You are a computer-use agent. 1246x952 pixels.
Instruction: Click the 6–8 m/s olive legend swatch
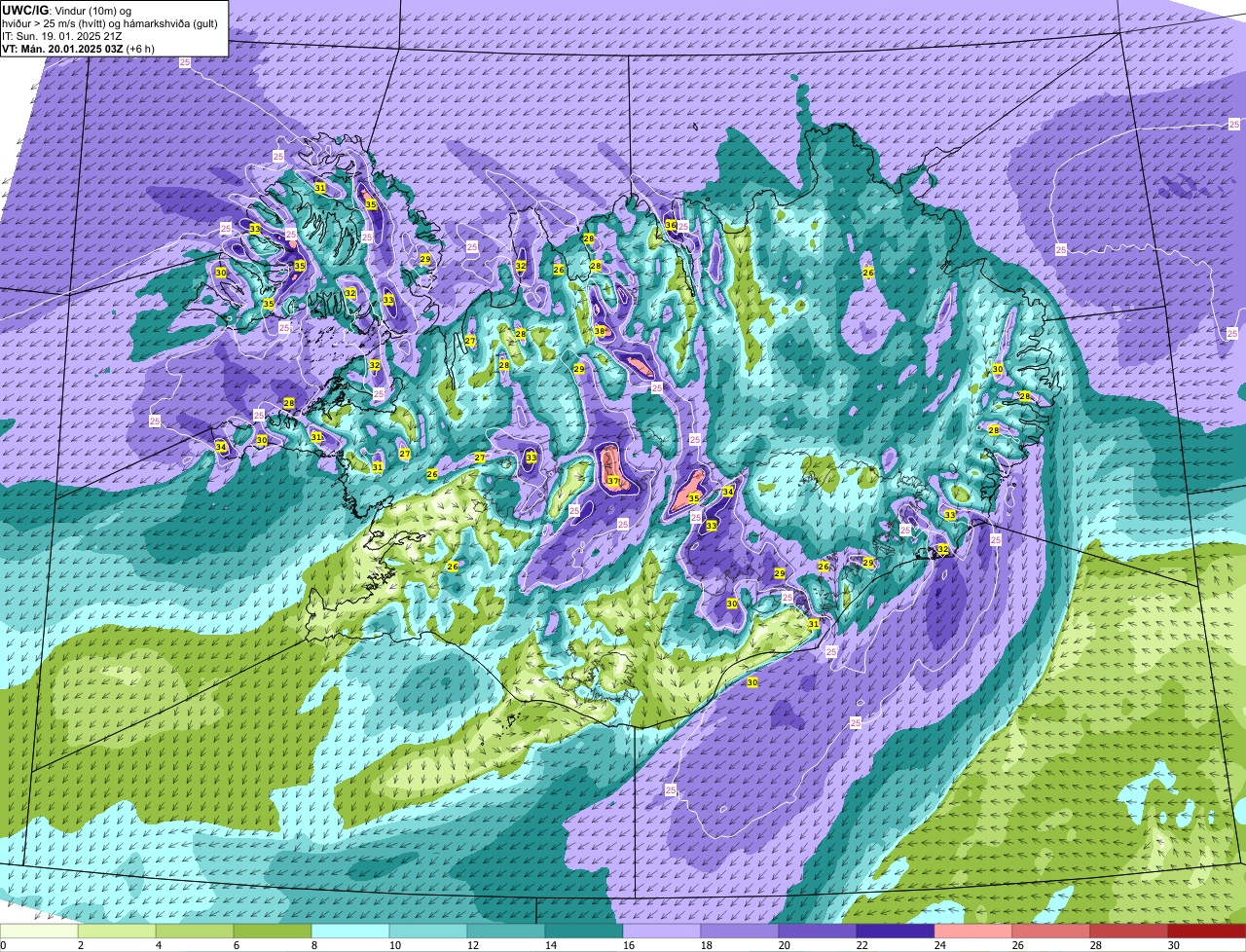click(x=273, y=932)
